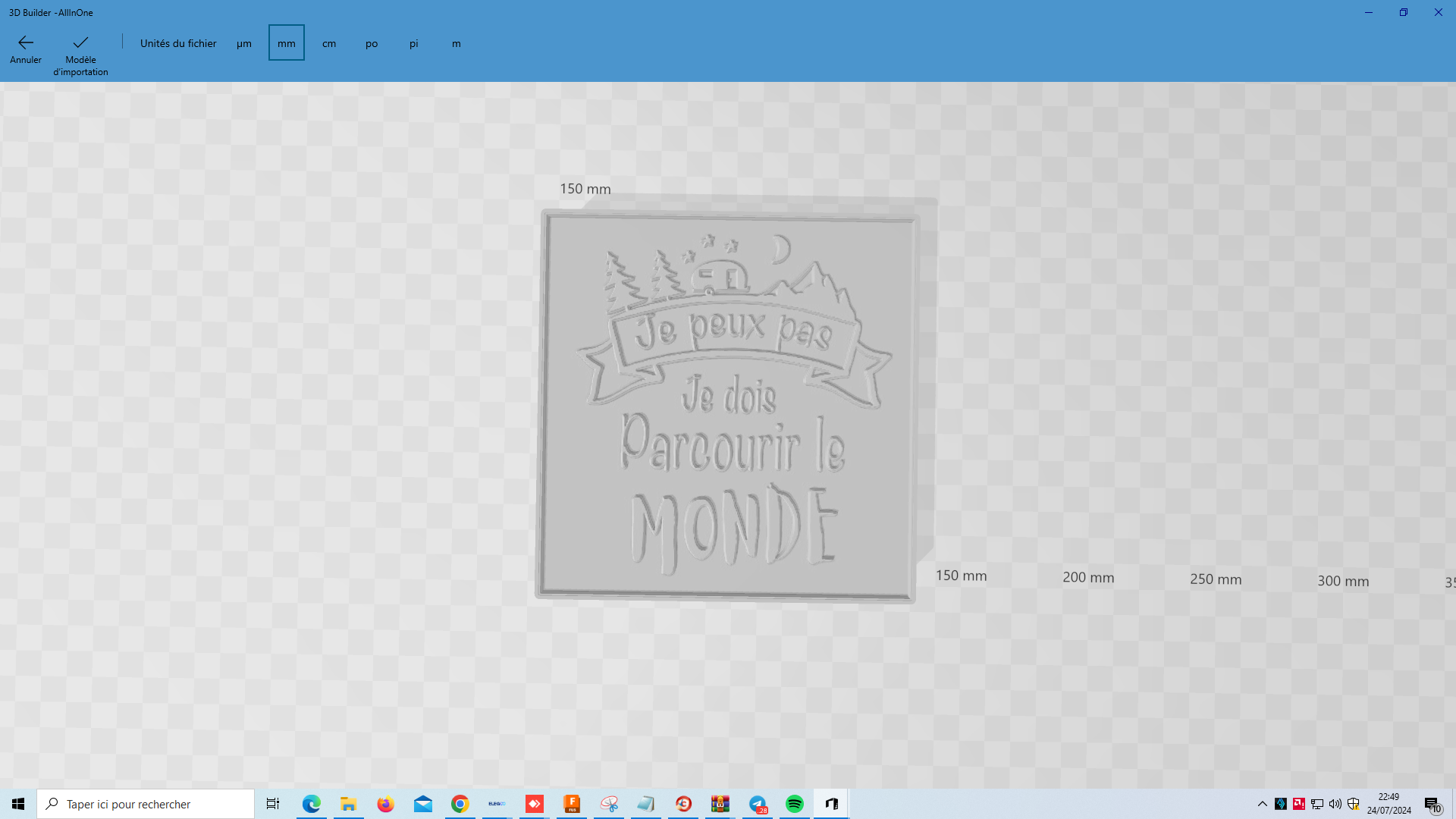
Task: Click the file explorer icon in taskbar
Action: click(x=348, y=804)
